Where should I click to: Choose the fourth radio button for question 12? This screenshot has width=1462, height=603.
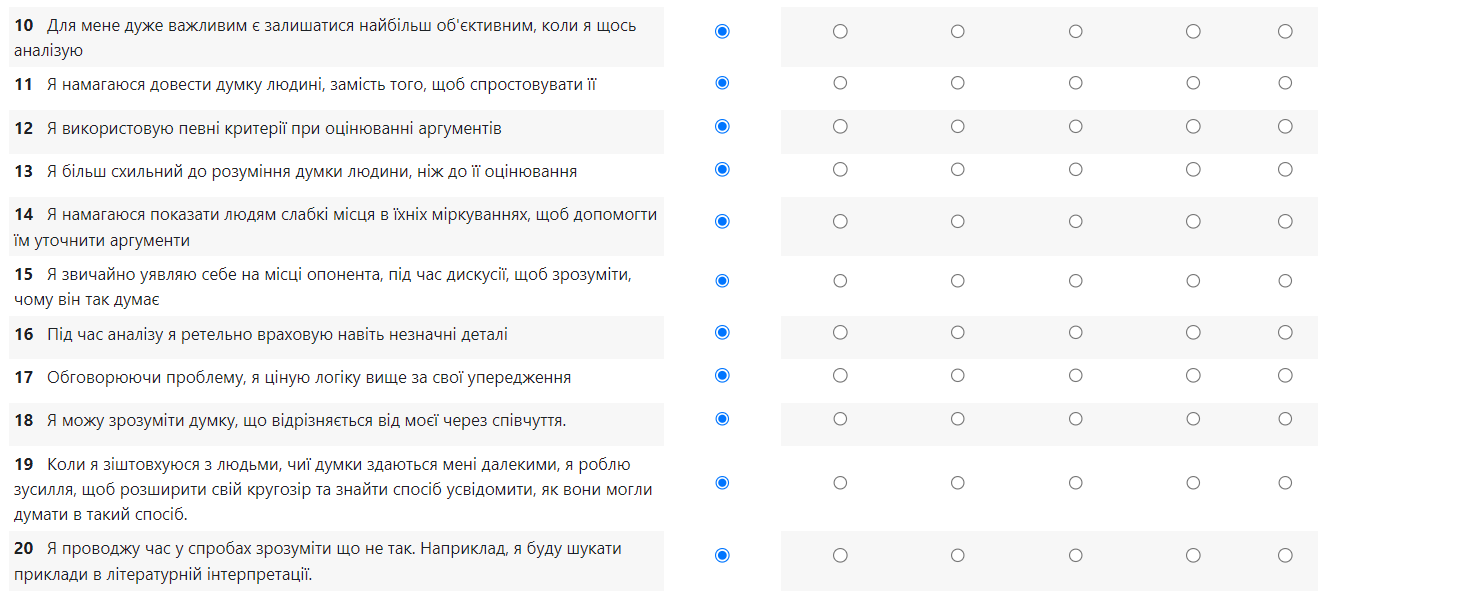[1076, 127]
